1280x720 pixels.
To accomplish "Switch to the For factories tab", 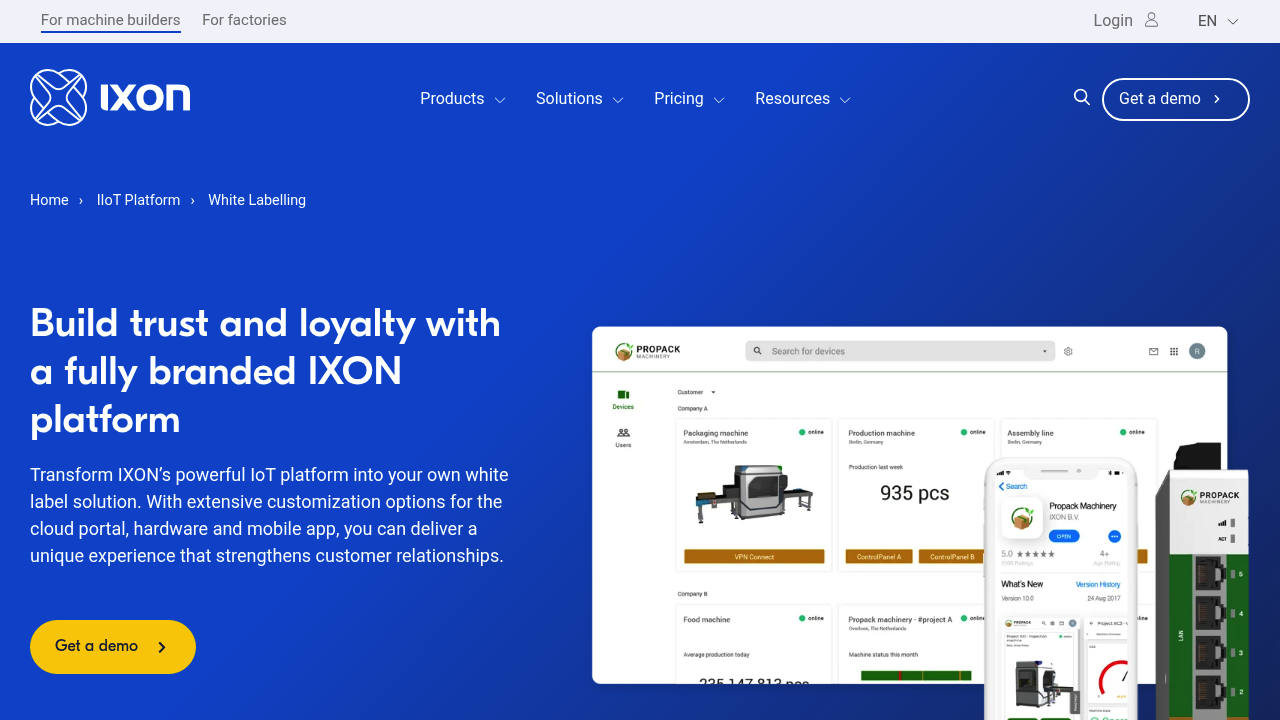I will click(244, 20).
